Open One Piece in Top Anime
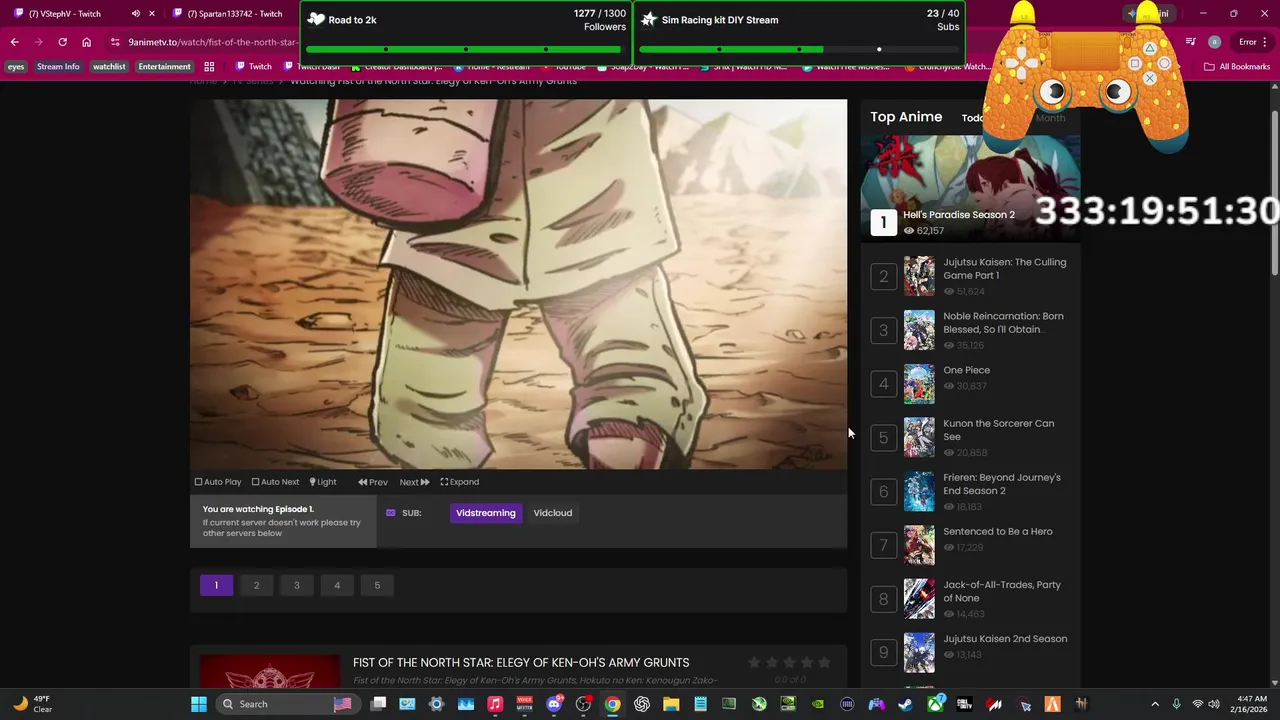Image resolution: width=1280 pixels, height=720 pixels. 966,370
